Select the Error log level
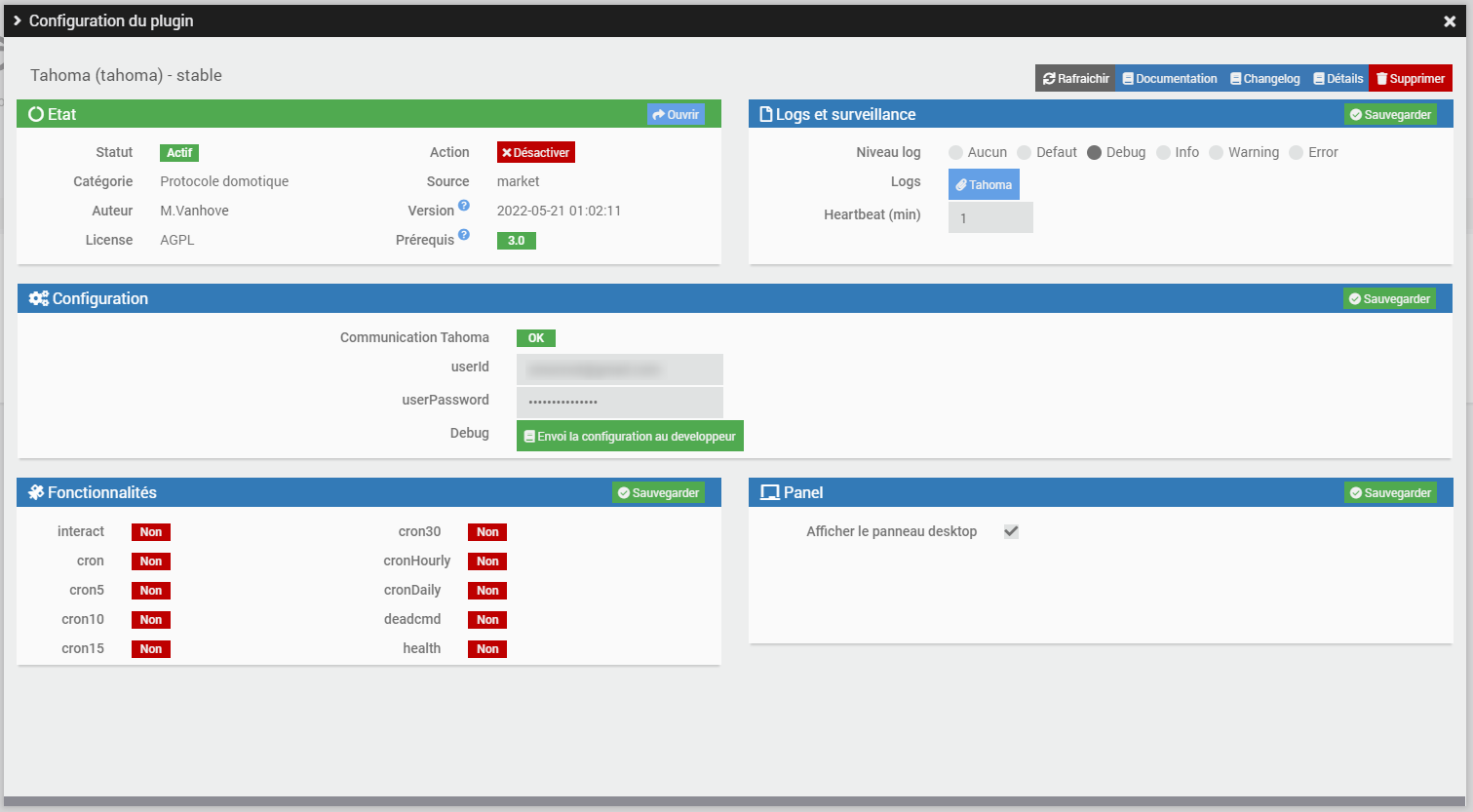1473x812 pixels. coord(1296,152)
